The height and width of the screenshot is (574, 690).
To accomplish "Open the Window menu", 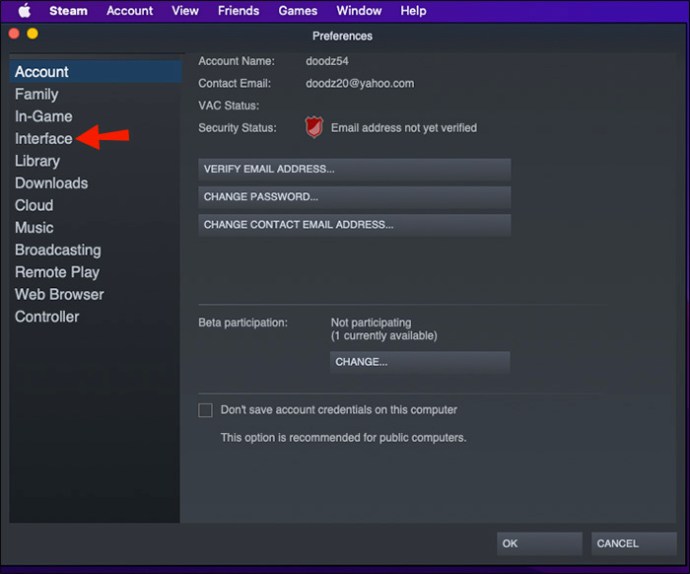I will pos(359,11).
